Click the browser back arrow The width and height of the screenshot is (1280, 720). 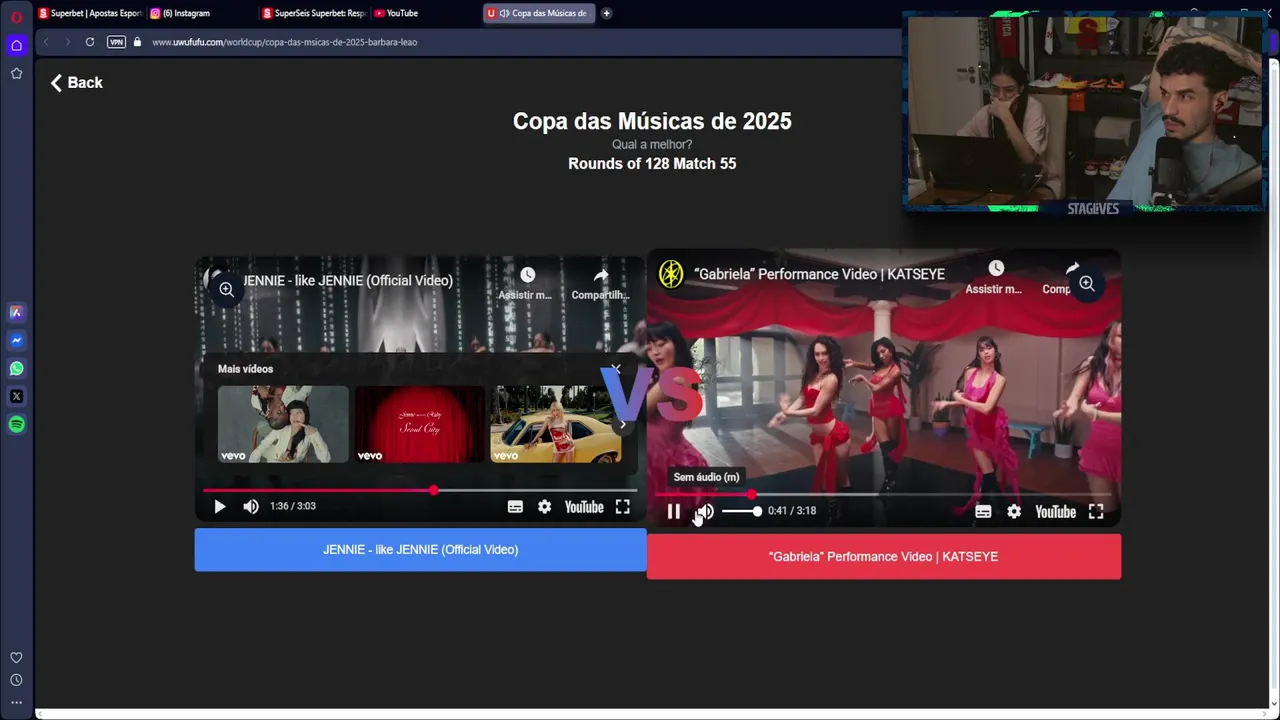pyautogui.click(x=46, y=42)
